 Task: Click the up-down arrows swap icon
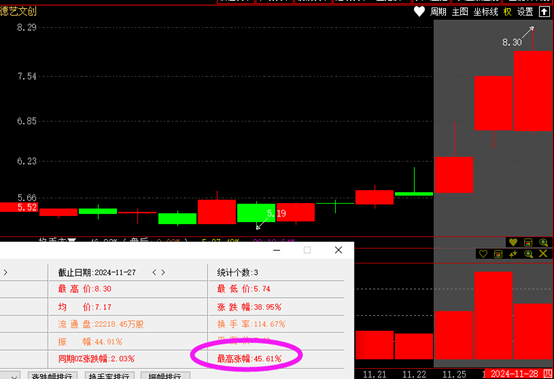tap(513, 254)
